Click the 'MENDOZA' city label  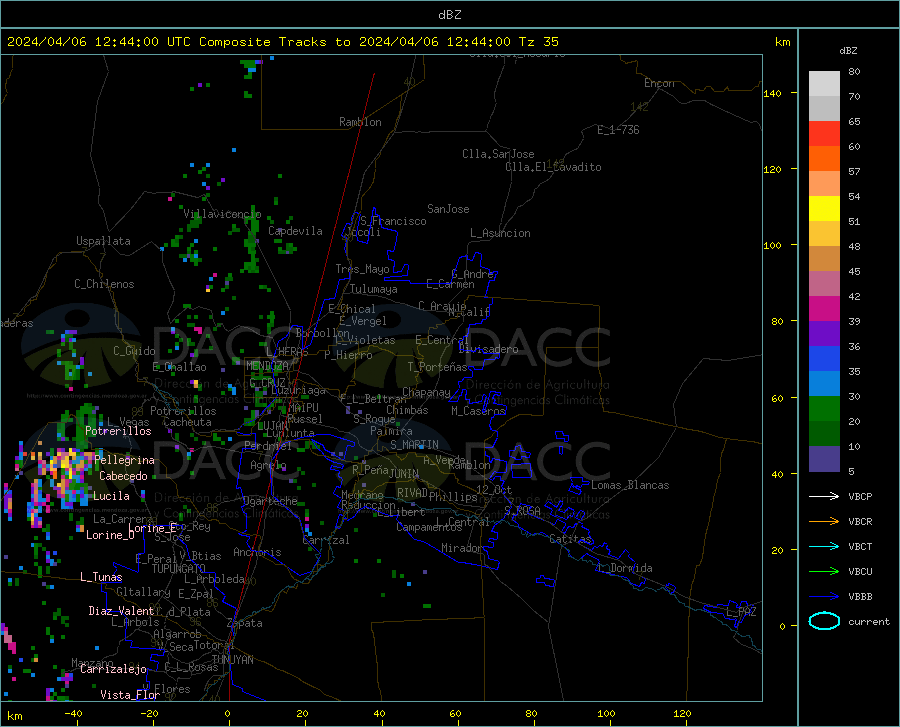[x=267, y=366]
